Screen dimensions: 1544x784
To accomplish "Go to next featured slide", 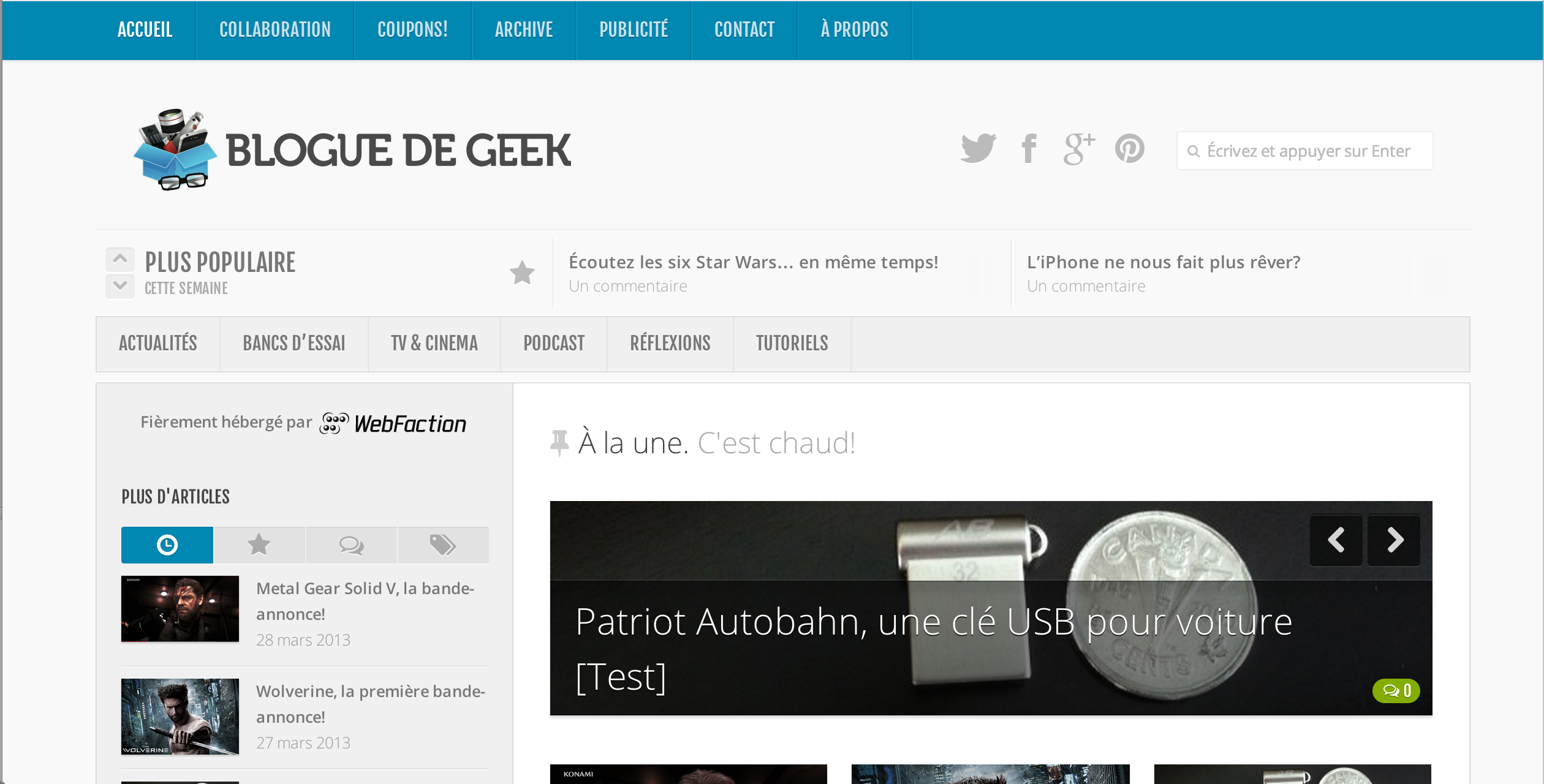I will [x=1394, y=540].
